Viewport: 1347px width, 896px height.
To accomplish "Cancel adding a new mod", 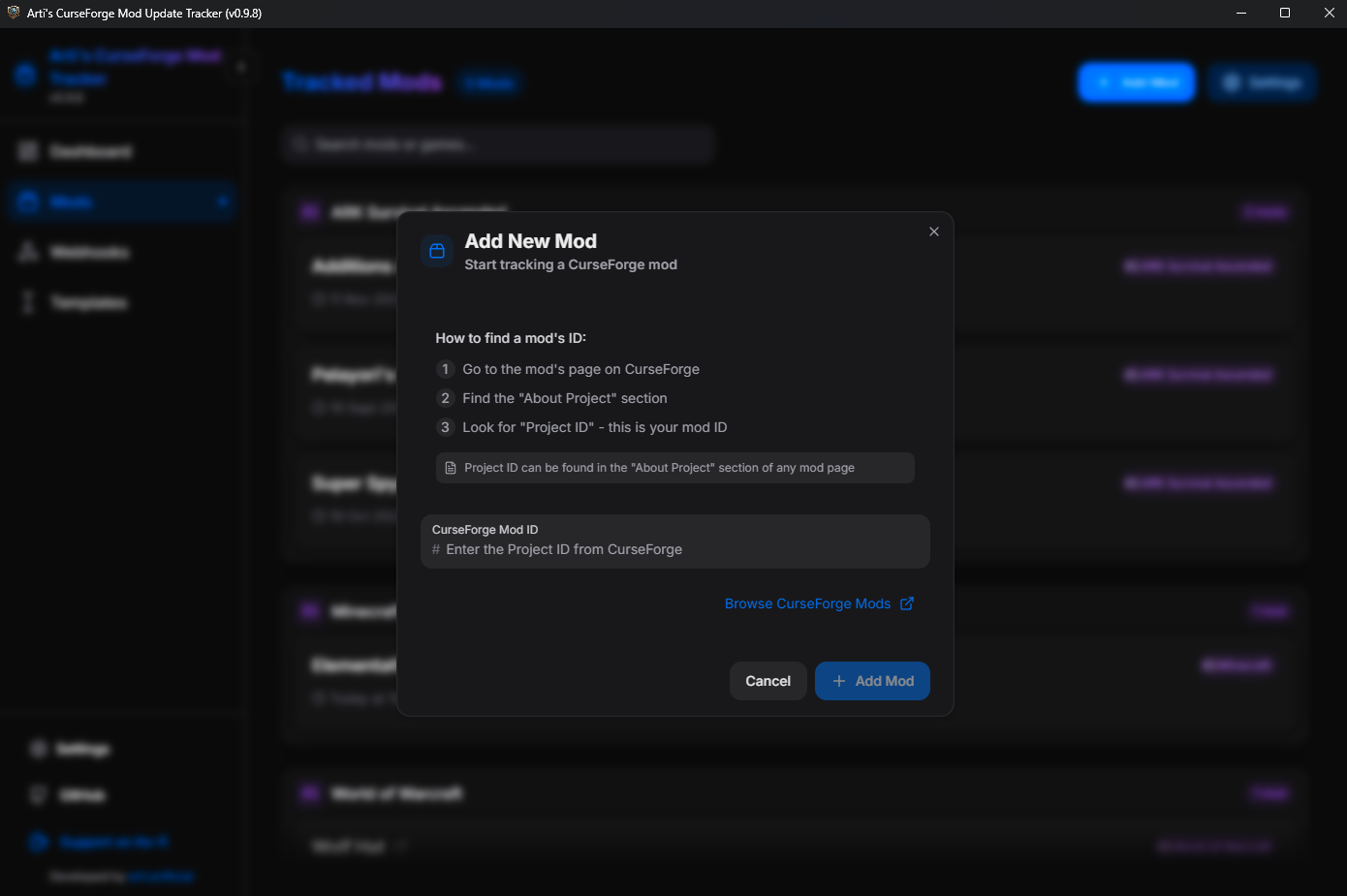I will [768, 681].
